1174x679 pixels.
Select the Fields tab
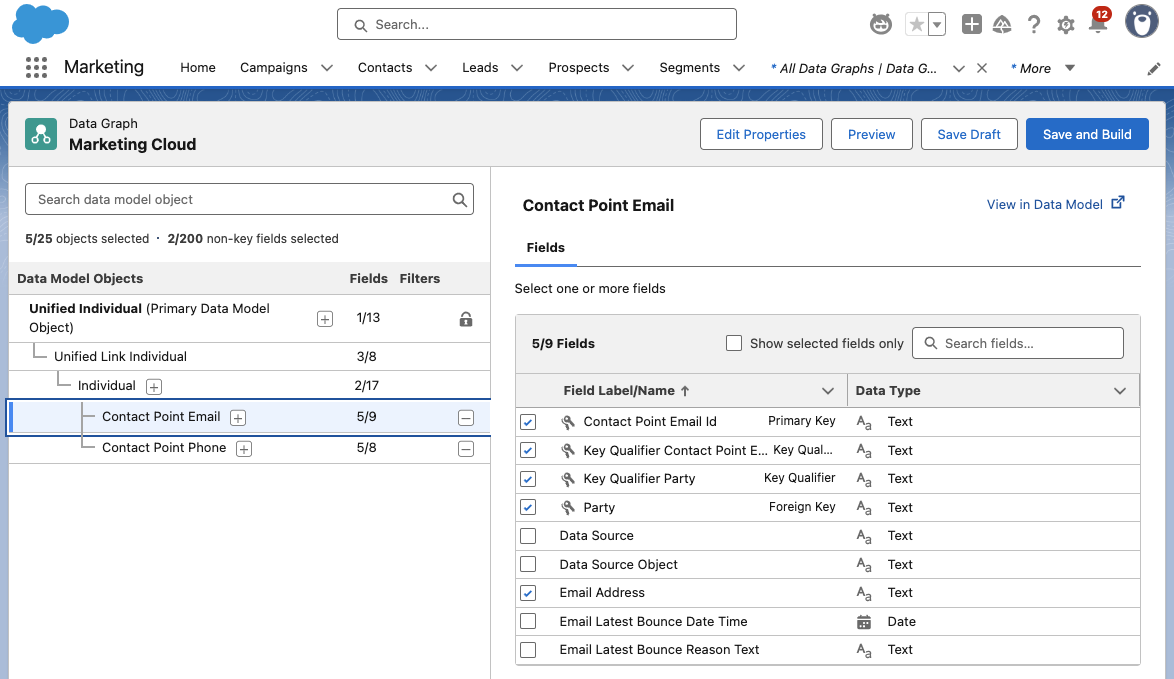[x=546, y=248]
